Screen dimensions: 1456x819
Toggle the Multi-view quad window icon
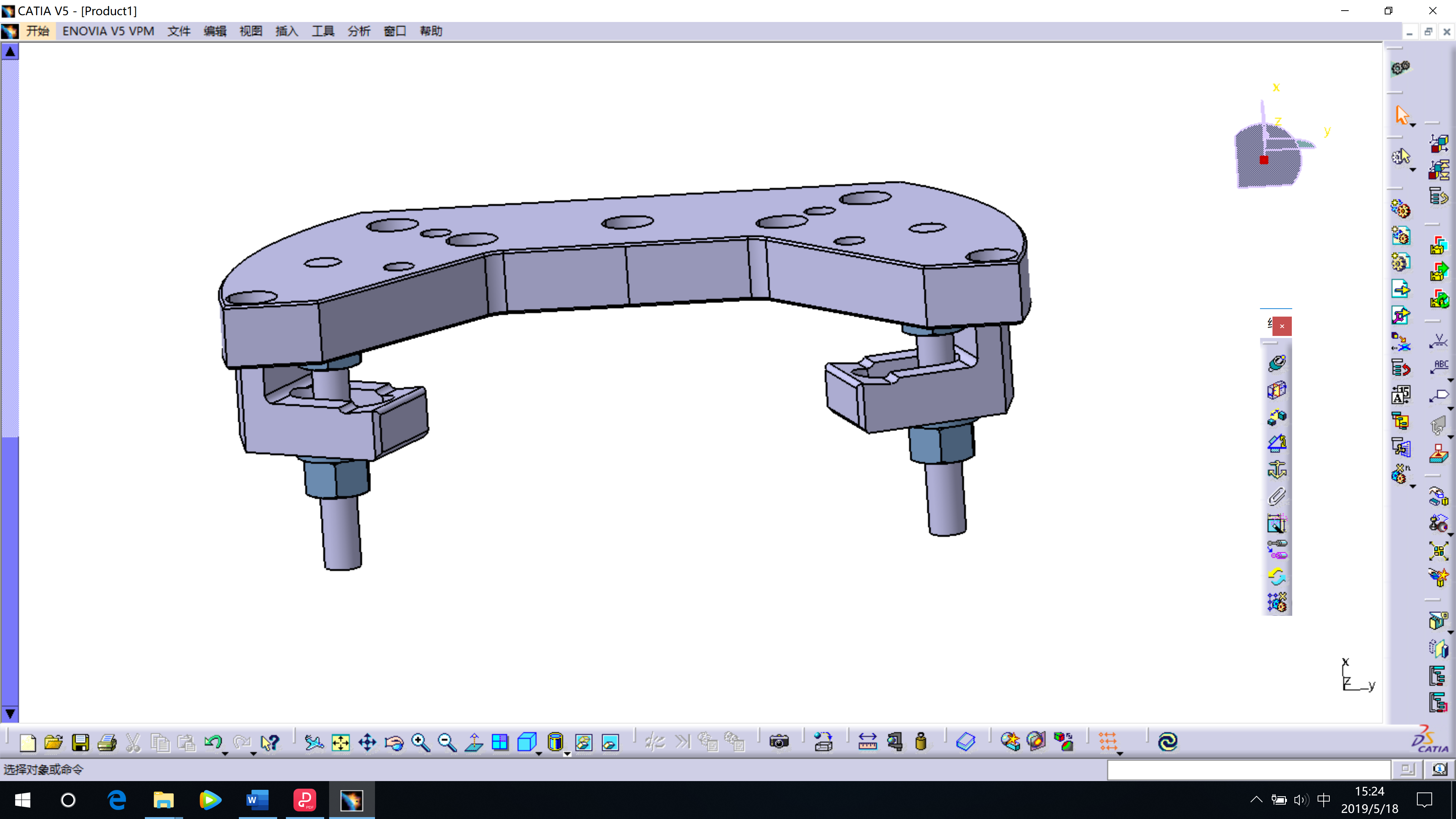pyautogui.click(x=500, y=742)
